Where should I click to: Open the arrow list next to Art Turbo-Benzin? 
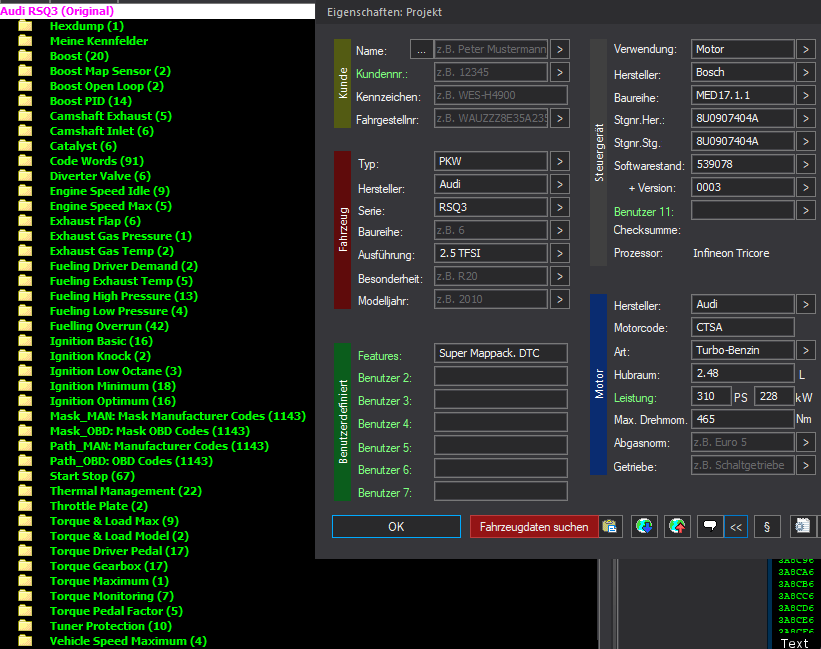point(806,350)
